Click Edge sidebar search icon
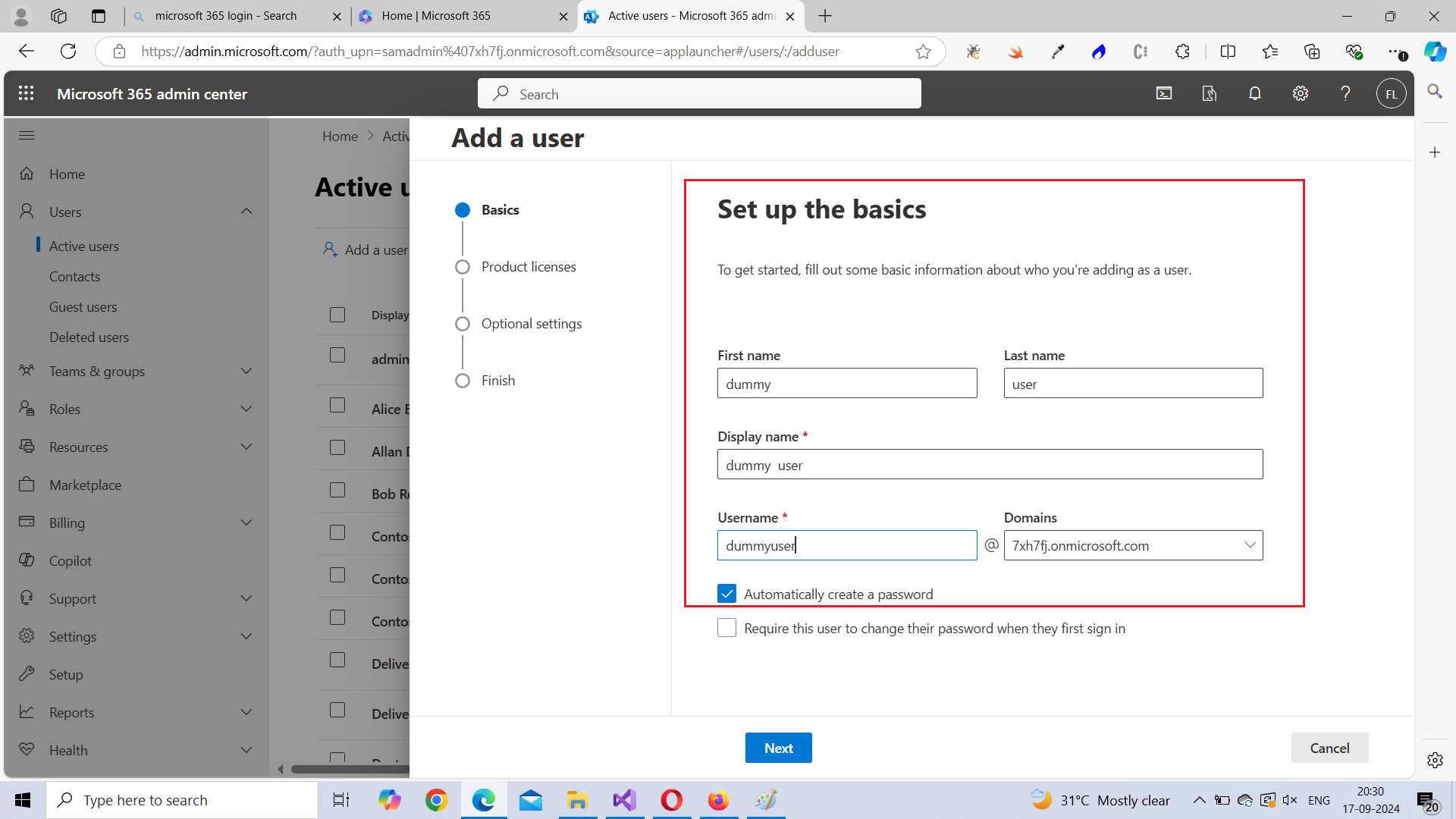 [x=1435, y=92]
